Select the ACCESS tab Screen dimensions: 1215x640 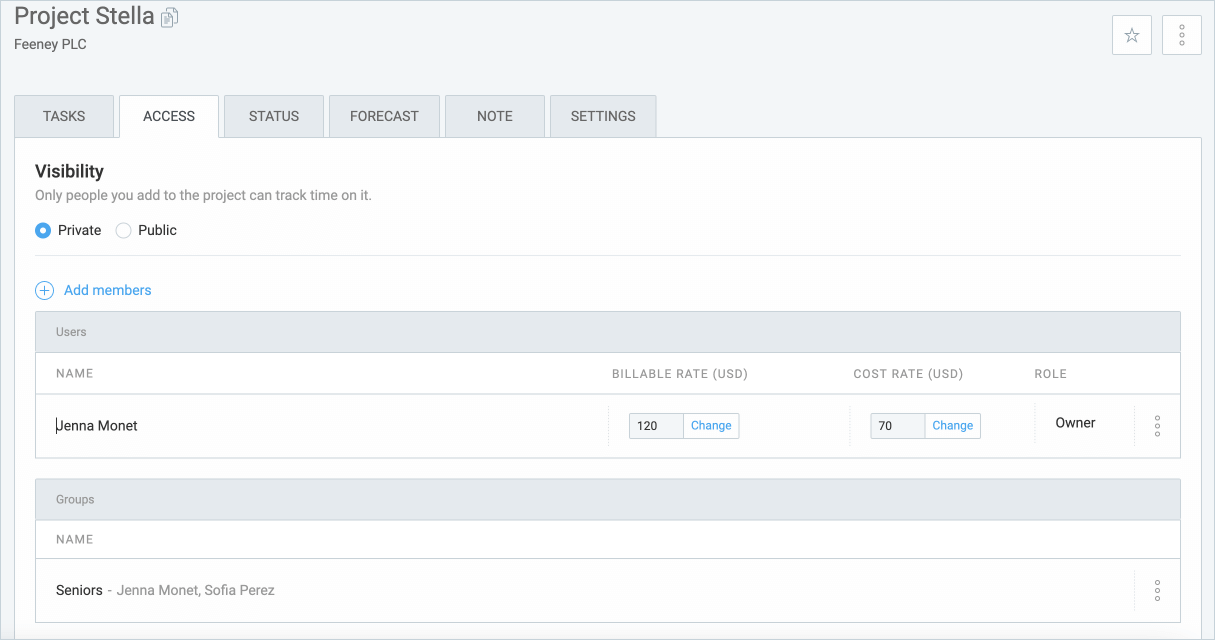(x=168, y=116)
